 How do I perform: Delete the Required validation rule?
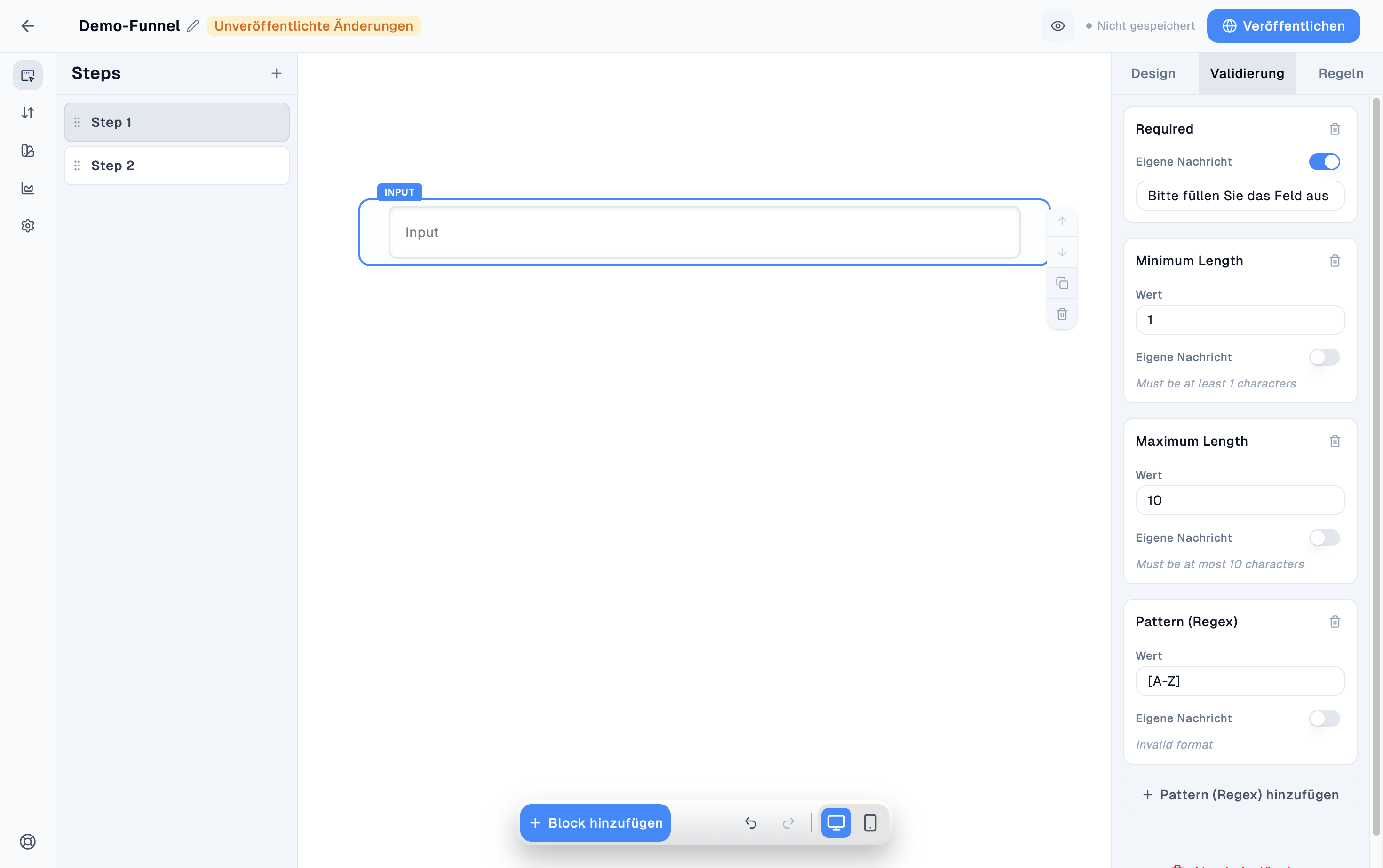click(1335, 129)
